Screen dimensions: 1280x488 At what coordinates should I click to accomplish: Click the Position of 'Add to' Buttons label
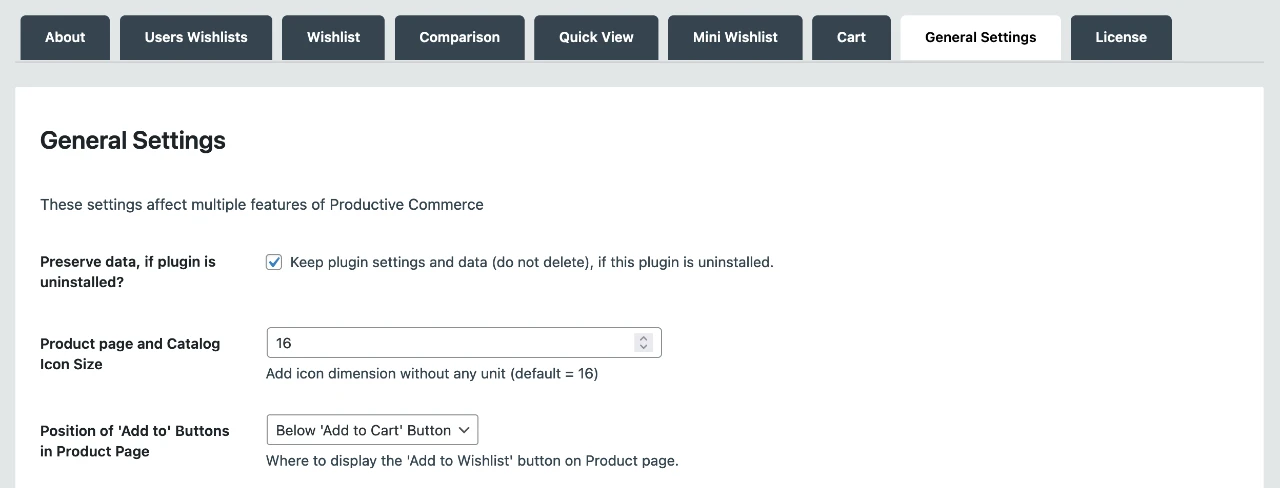[135, 441]
